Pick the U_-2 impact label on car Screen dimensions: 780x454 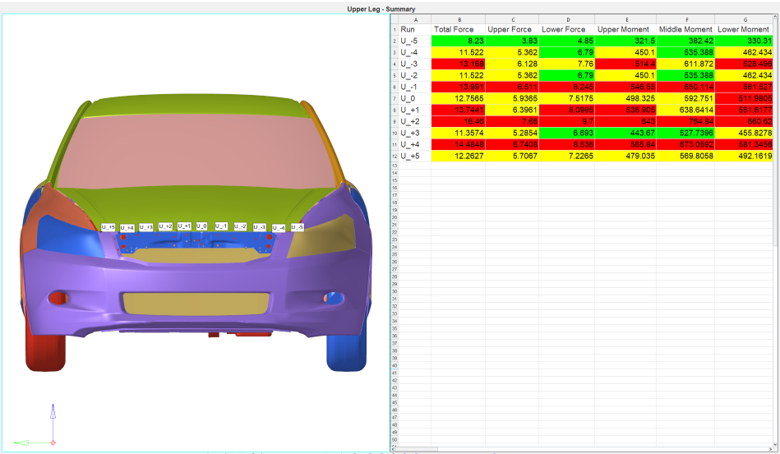point(240,227)
